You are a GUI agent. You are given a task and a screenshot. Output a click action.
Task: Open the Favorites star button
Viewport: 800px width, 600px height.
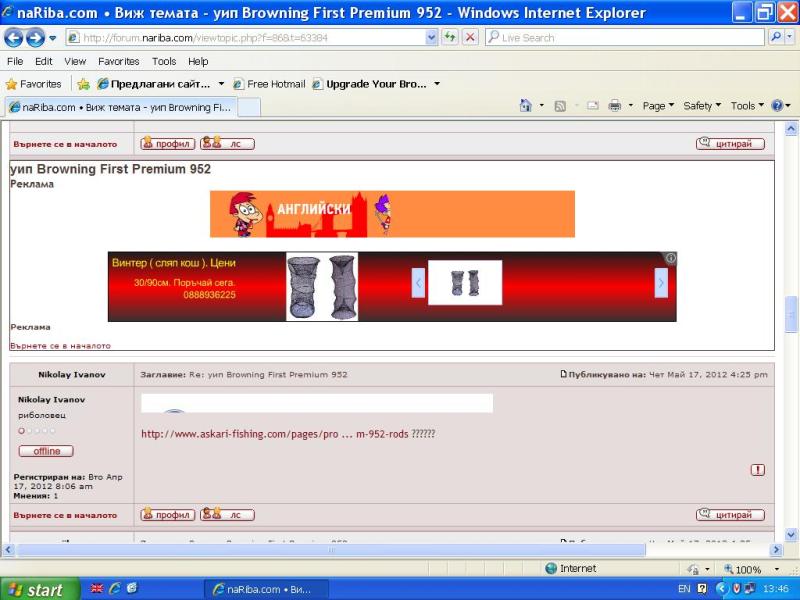point(33,84)
